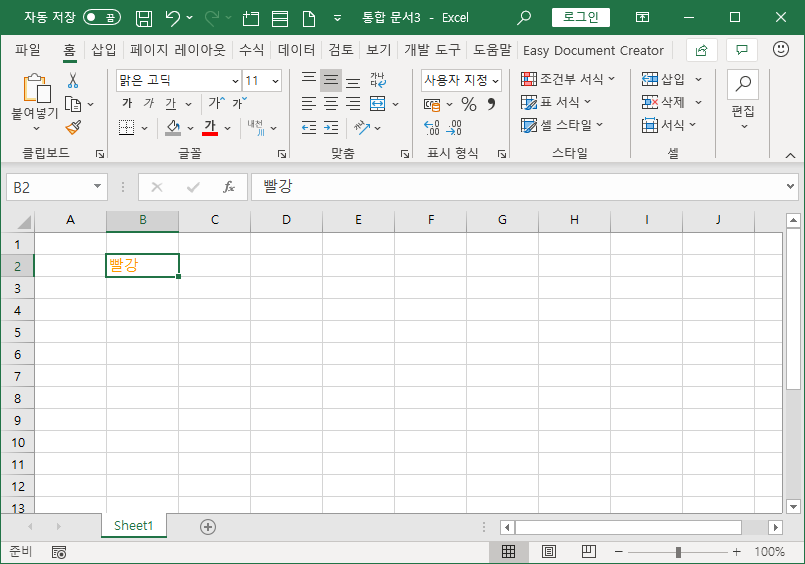Viewport: 805px width, 564px height.
Task: Switch to the 삽입 tab
Action: tap(104, 50)
